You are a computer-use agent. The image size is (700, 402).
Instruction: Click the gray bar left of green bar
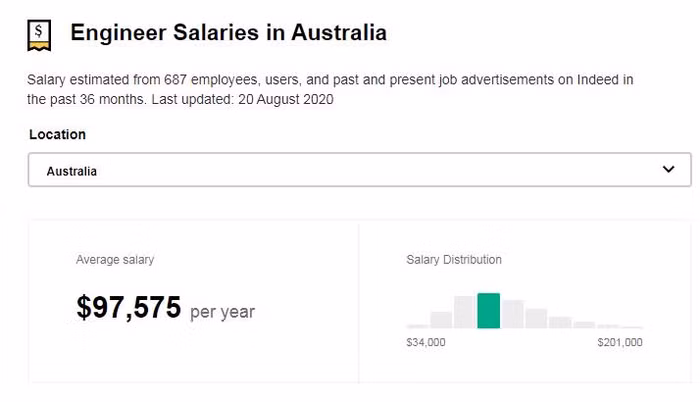(x=464, y=312)
